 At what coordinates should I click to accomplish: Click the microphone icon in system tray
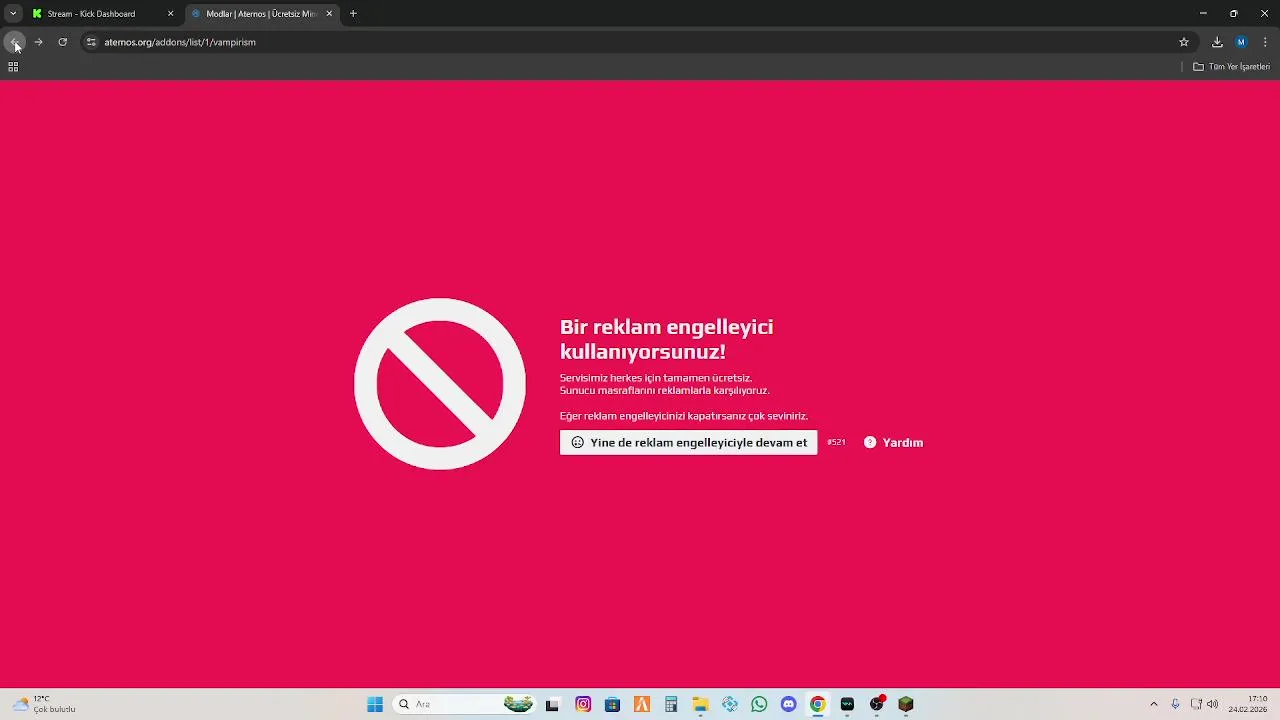coord(1175,704)
